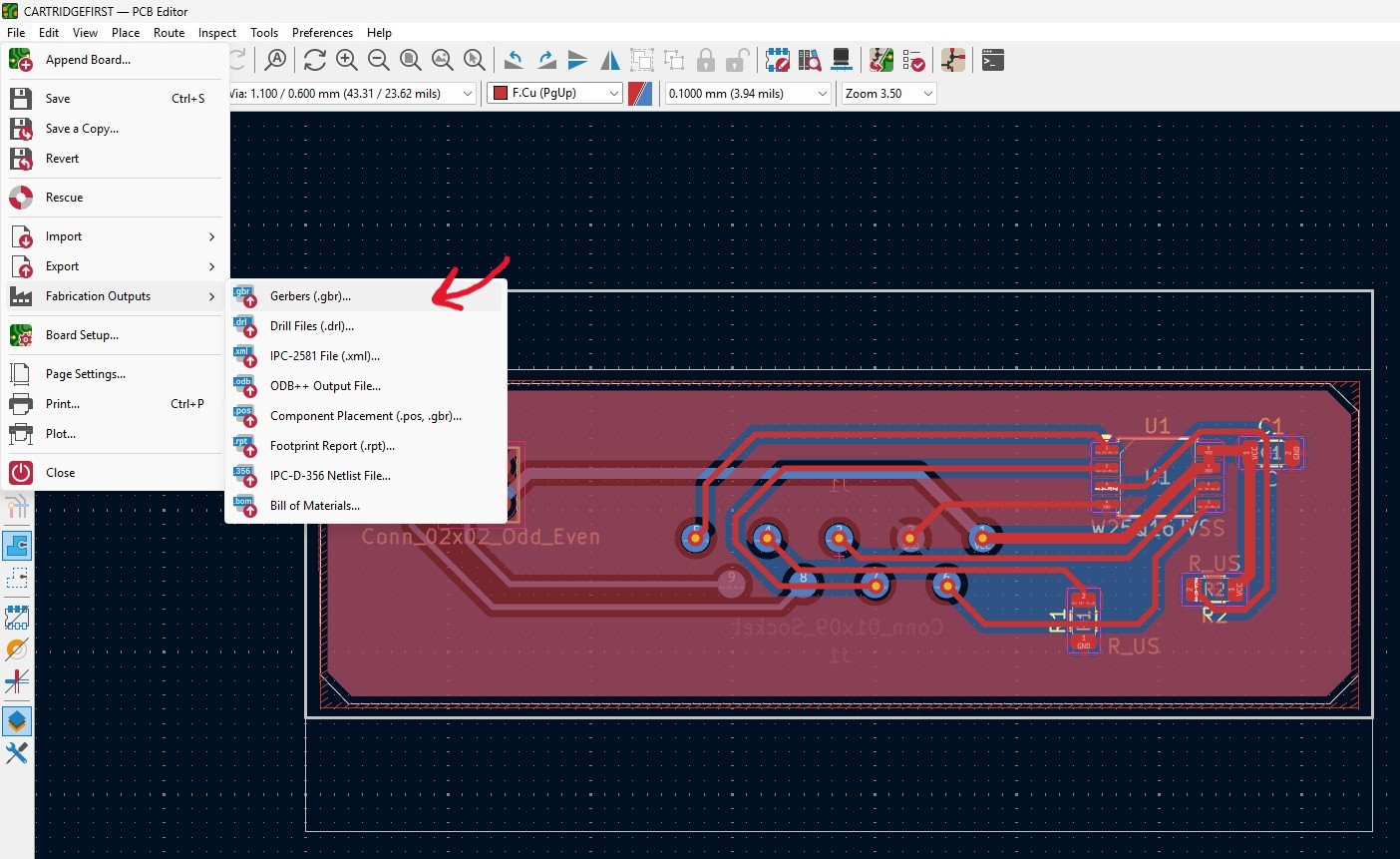1400x859 pixels.
Task: Select Gerbers (.gbr)... from submenu
Action: tap(310, 296)
